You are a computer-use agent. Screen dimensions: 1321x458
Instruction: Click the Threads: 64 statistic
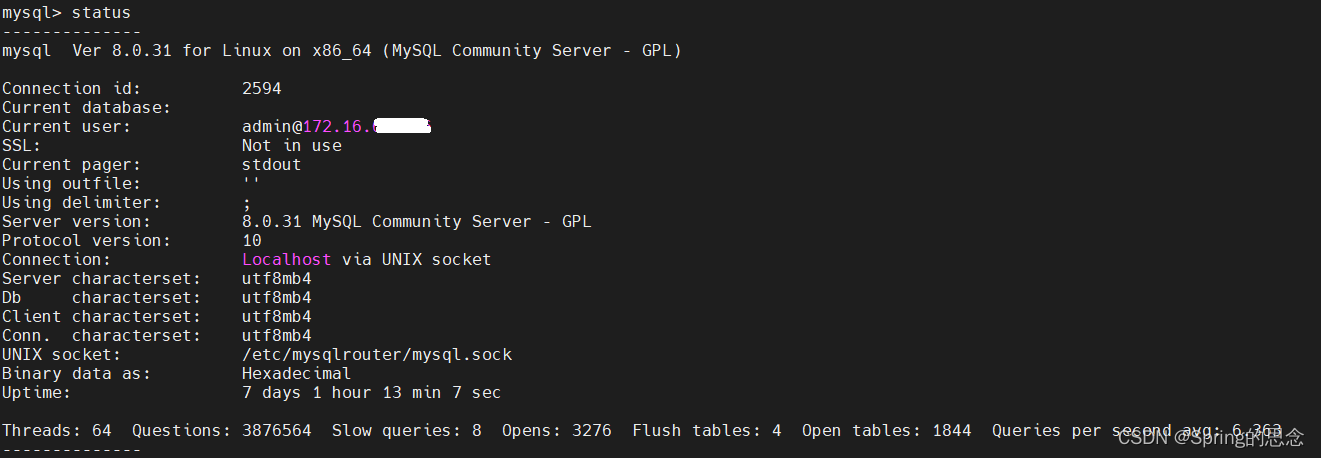coord(57,430)
